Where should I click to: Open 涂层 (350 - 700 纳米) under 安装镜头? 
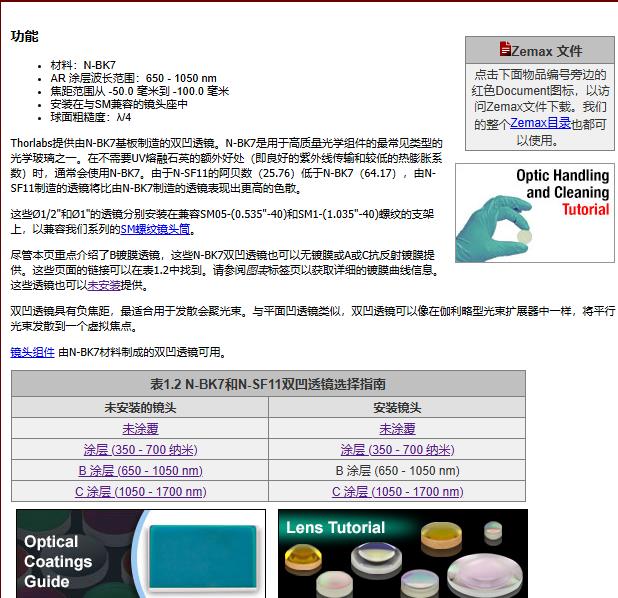click(397, 449)
